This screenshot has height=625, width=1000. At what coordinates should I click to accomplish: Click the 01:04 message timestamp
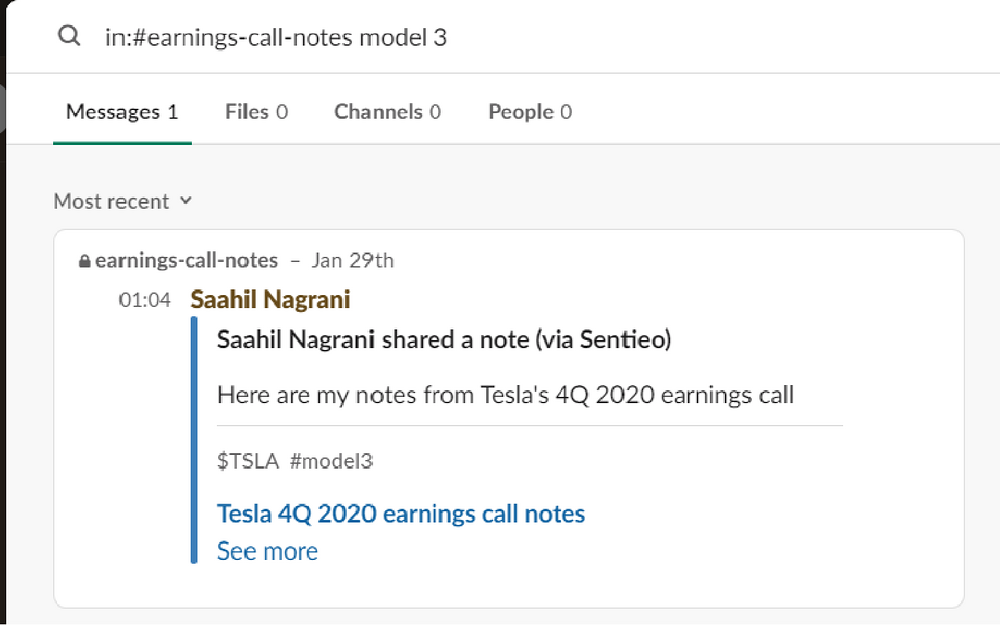point(144,300)
